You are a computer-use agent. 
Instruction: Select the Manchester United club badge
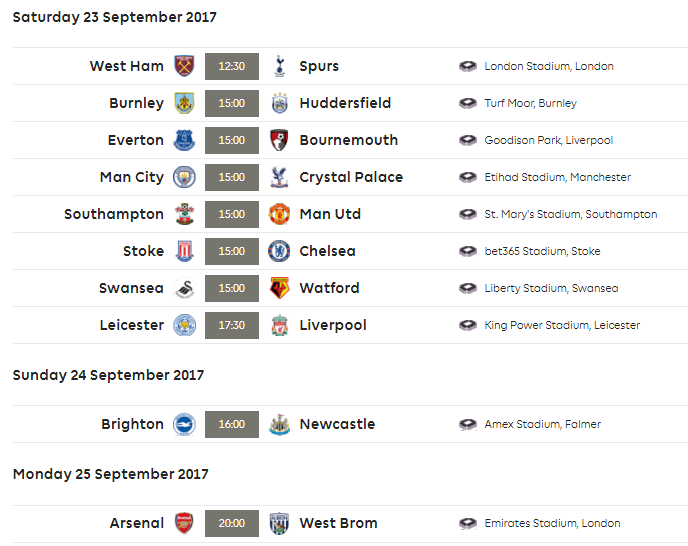279,214
